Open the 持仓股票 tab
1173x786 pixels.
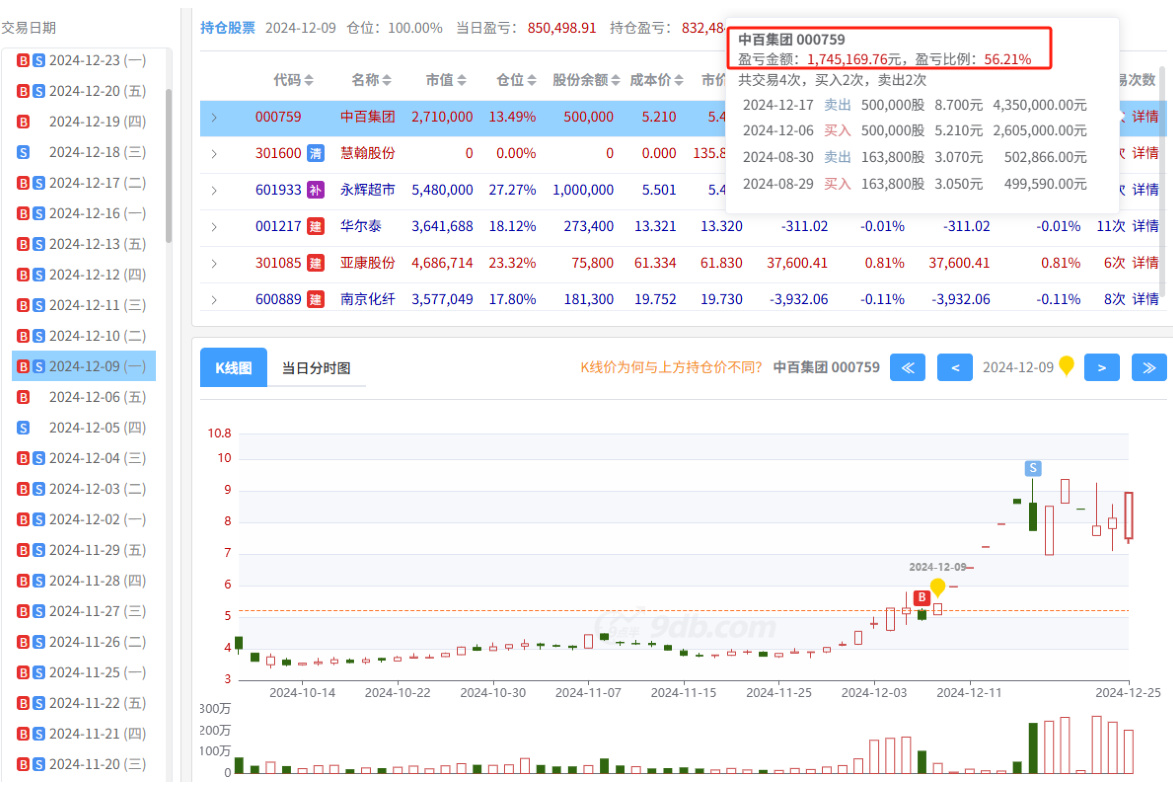[227, 28]
